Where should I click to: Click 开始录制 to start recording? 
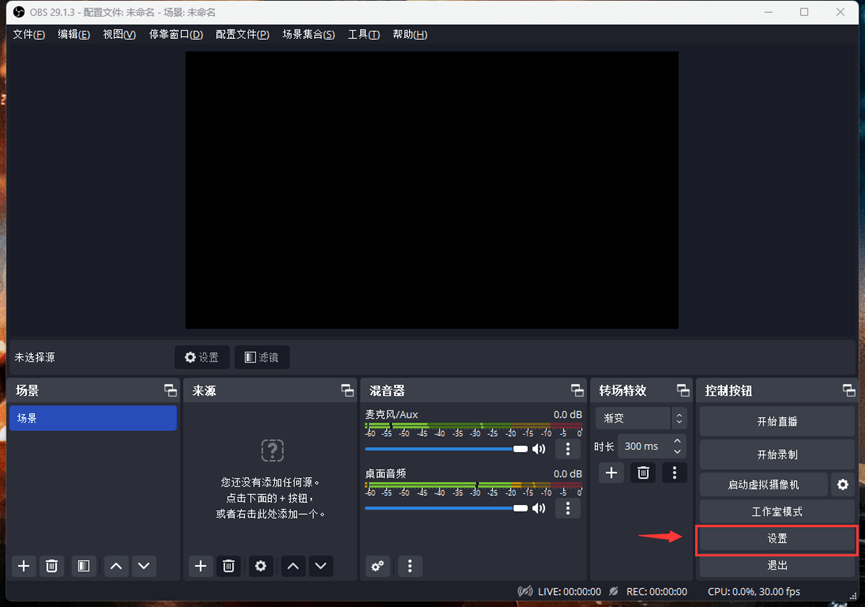777,455
